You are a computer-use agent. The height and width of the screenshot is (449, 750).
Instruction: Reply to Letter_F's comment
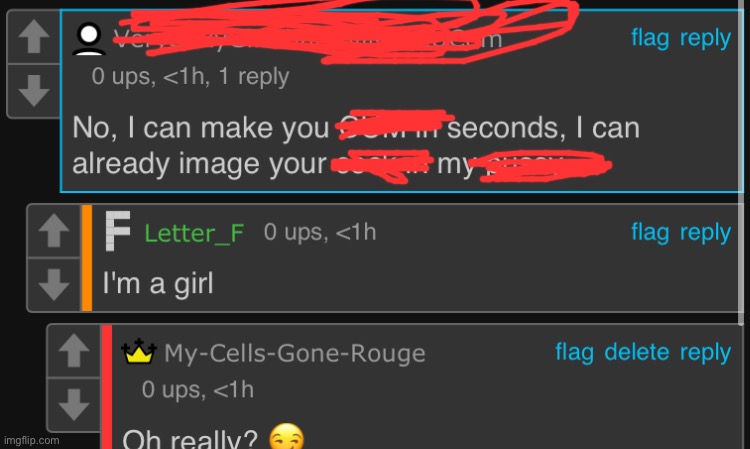[705, 232]
